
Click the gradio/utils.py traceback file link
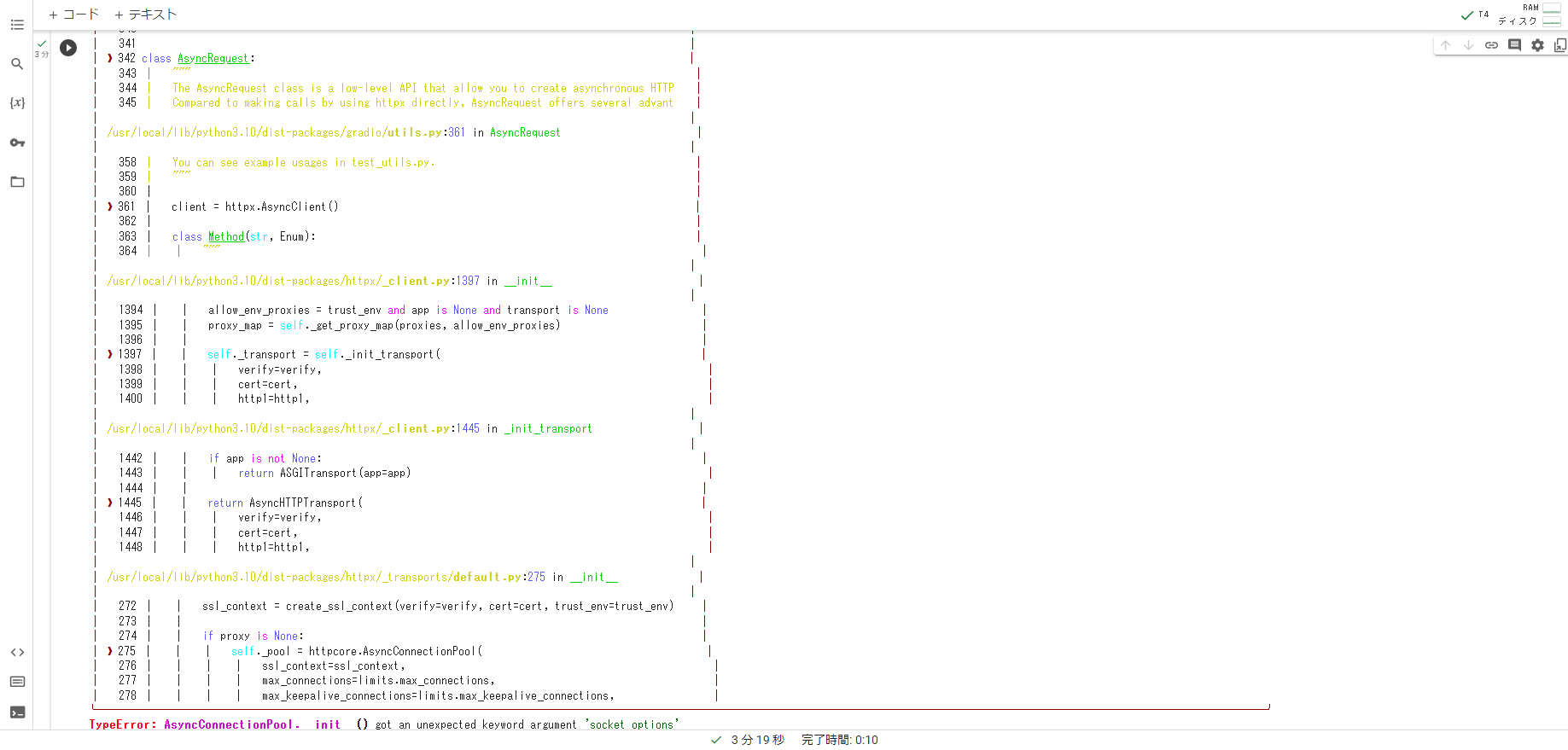click(x=286, y=132)
